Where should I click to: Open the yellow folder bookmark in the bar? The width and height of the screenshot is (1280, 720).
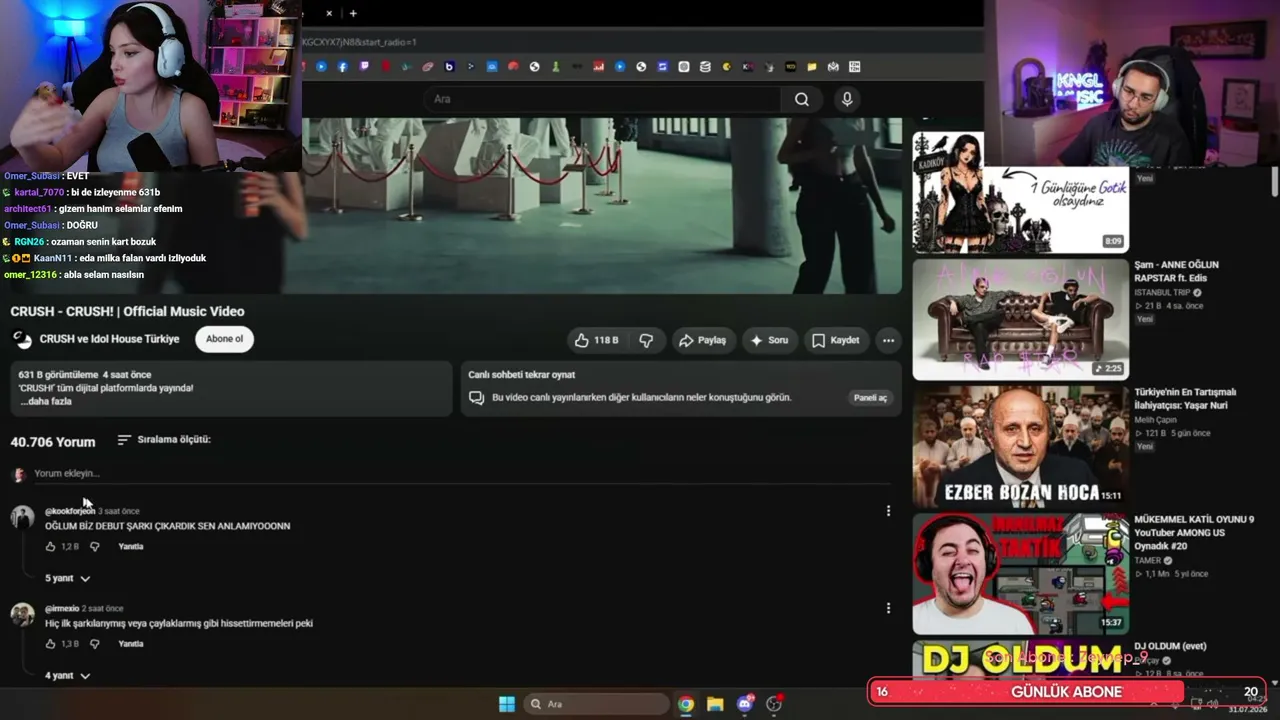click(812, 67)
